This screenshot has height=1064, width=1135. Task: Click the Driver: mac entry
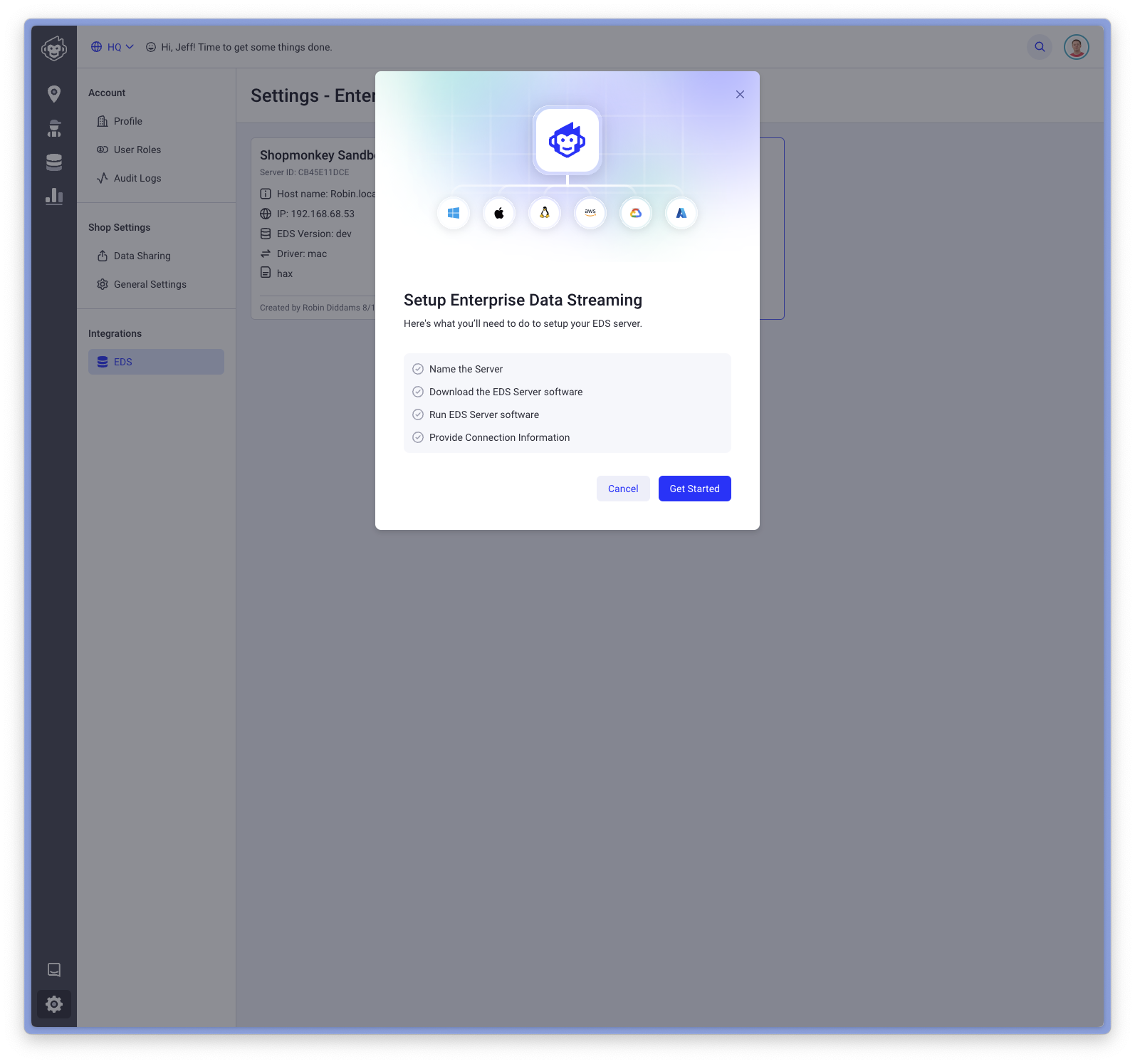(x=302, y=254)
